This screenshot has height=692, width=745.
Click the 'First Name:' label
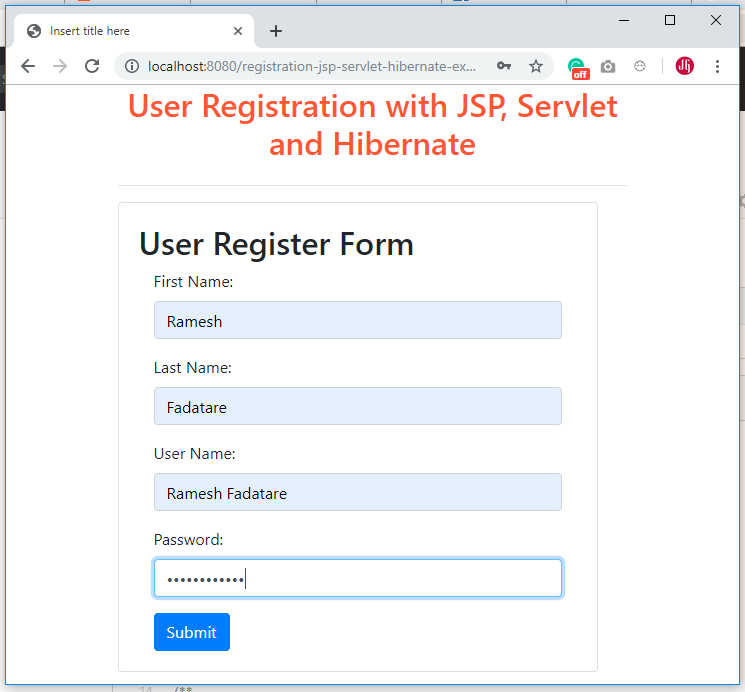193,282
